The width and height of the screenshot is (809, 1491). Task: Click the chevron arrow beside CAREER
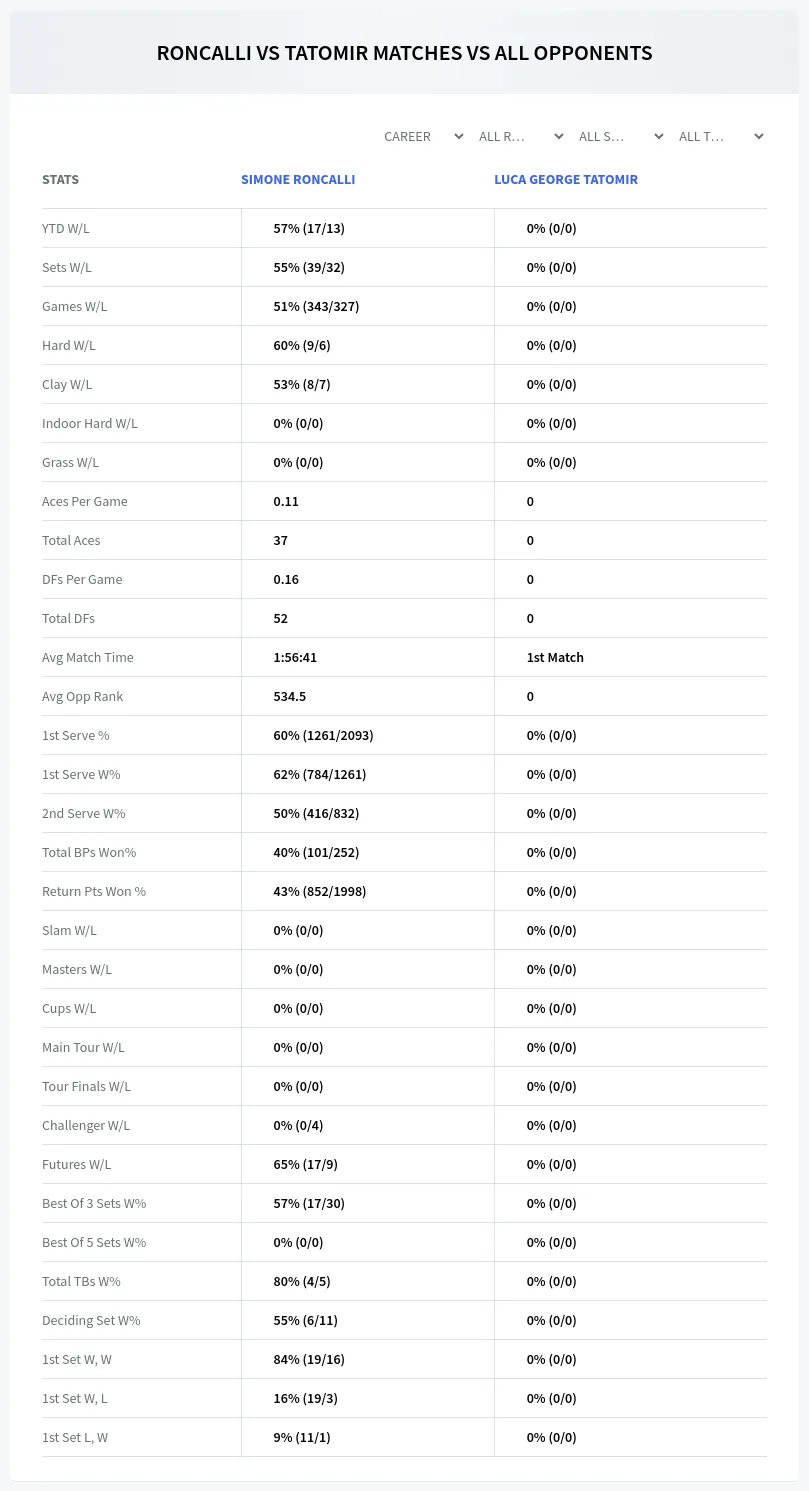pos(459,136)
